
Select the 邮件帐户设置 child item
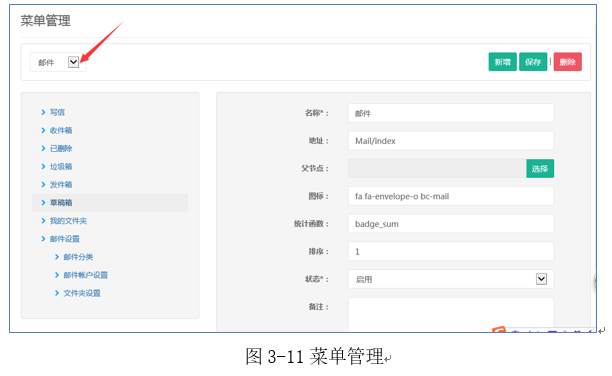[86, 275]
